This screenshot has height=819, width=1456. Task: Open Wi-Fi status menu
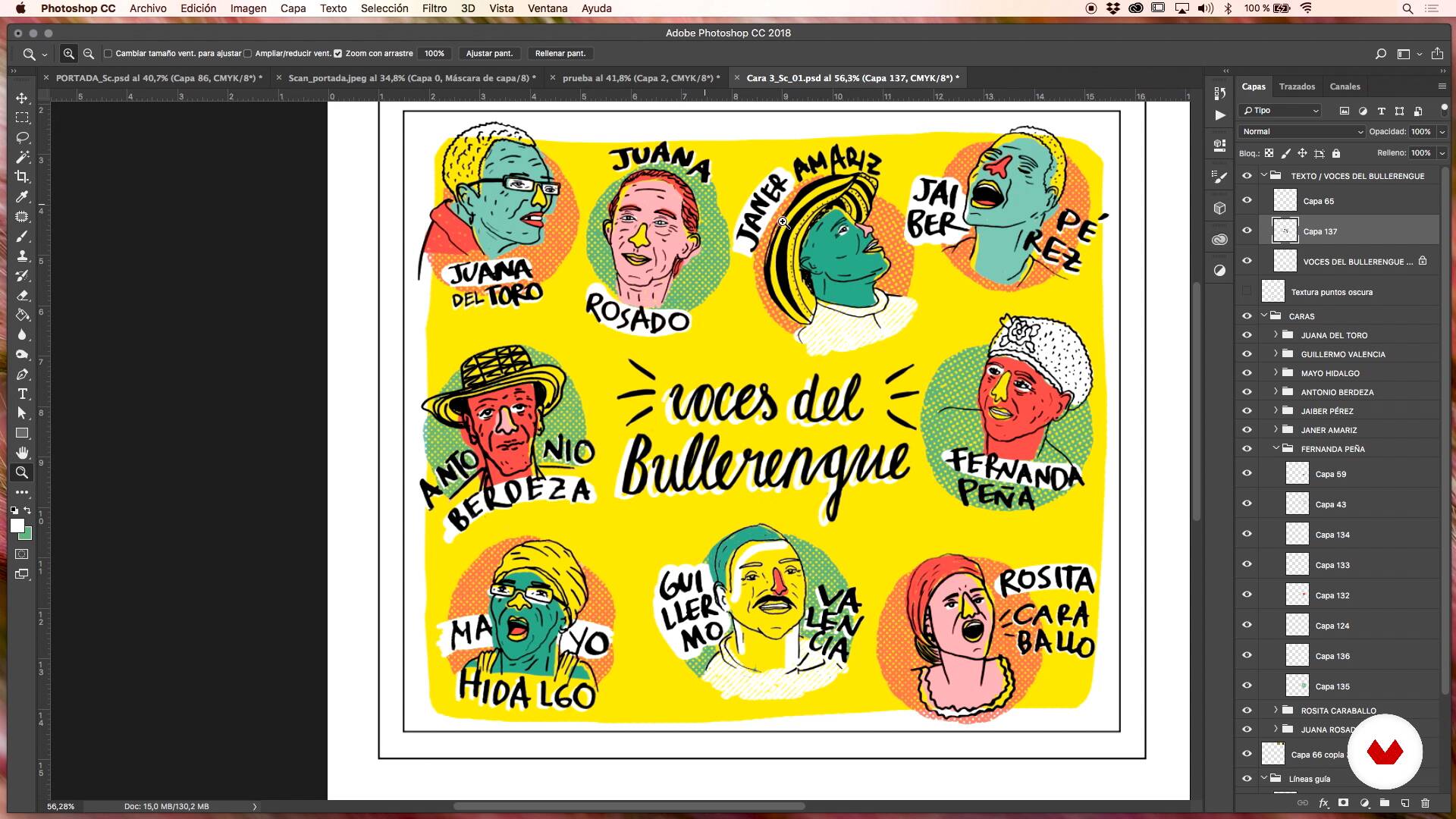(1307, 8)
